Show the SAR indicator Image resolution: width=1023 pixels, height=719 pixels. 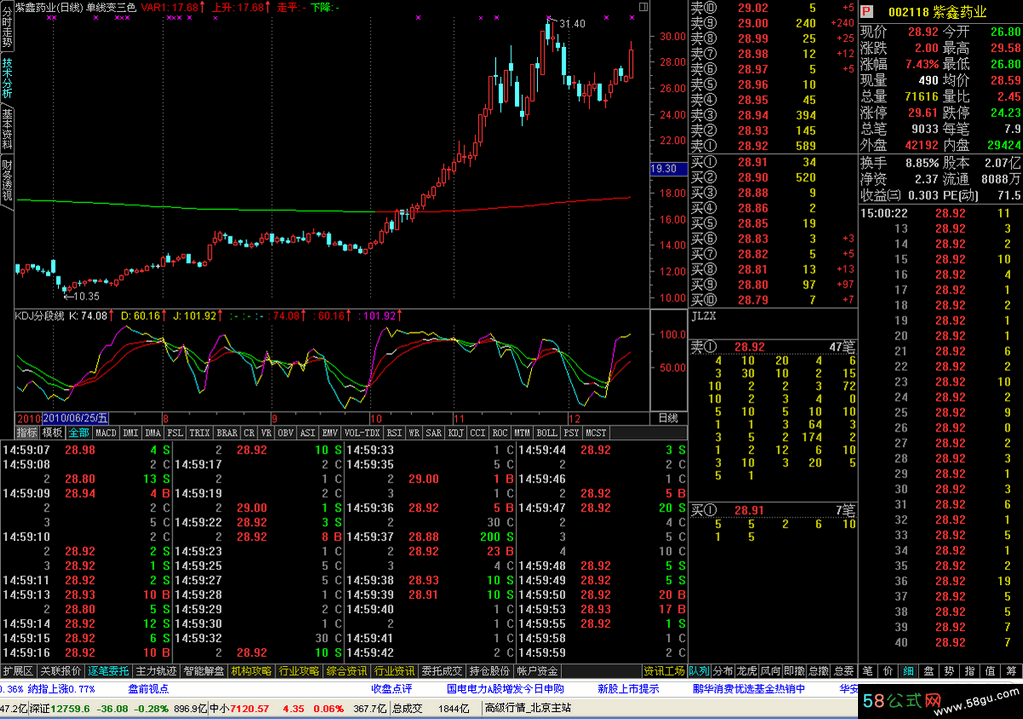point(434,433)
